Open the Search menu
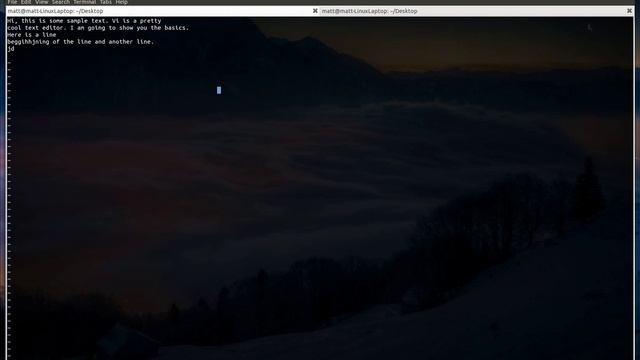 click(60, 2)
